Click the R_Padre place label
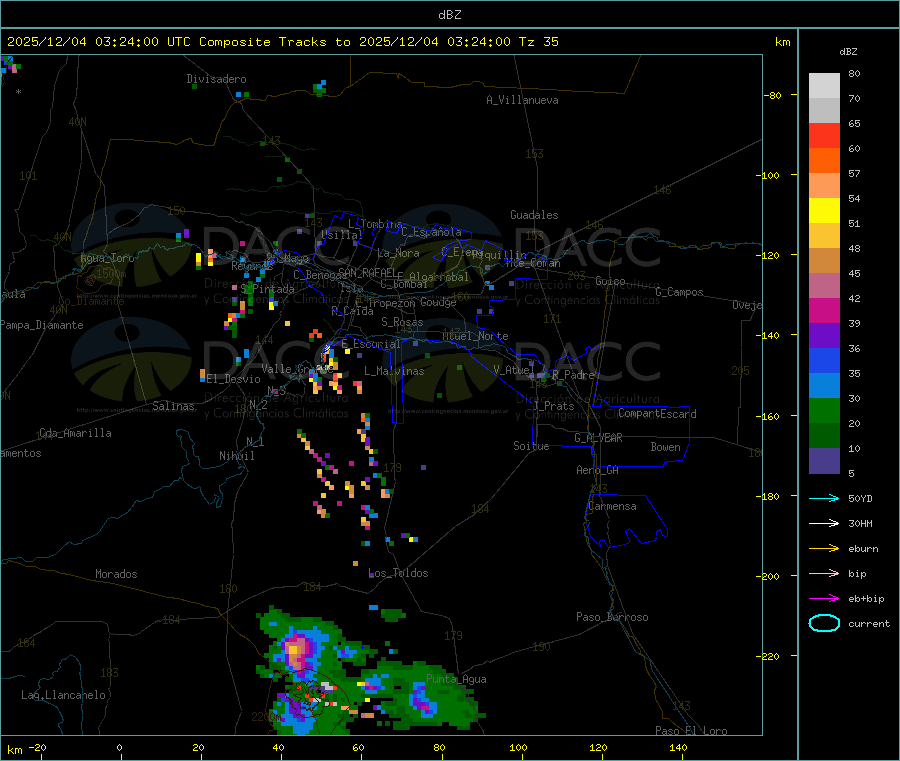This screenshot has width=900, height=761. [573, 375]
